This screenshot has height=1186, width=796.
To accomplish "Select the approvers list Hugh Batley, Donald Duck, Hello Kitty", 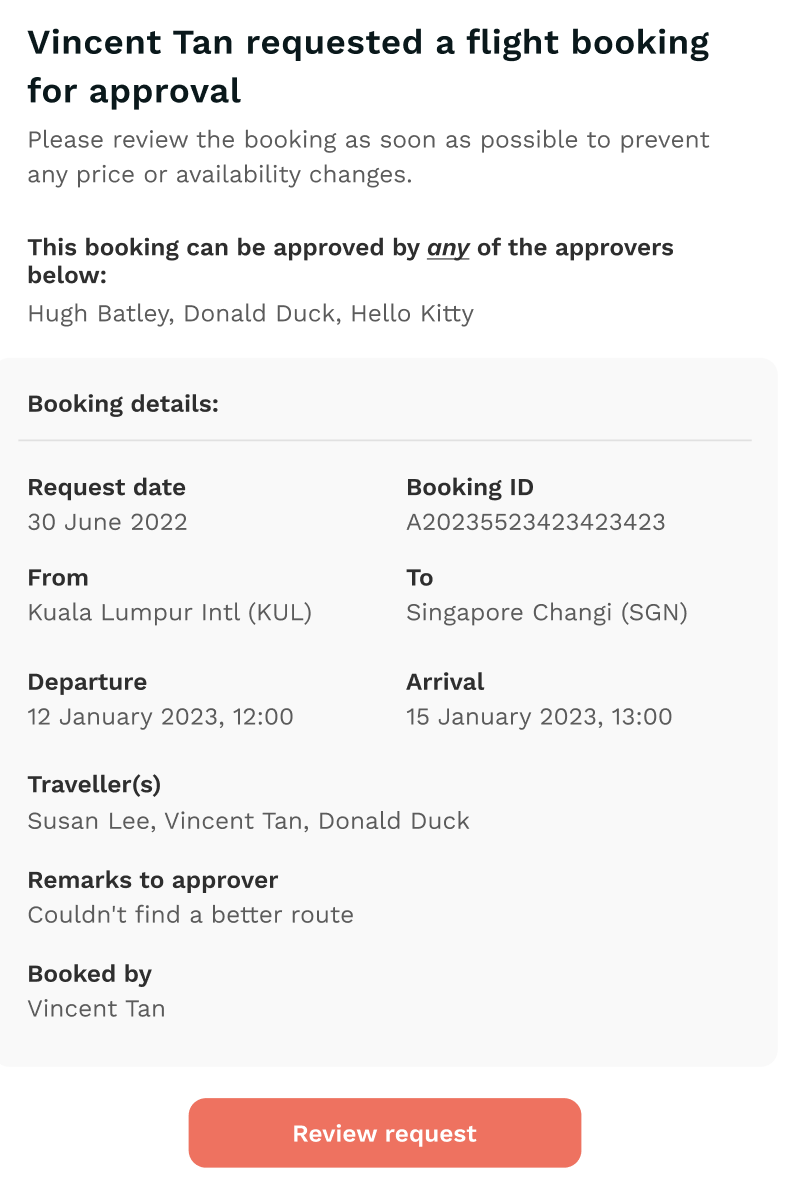I will click(x=250, y=313).
